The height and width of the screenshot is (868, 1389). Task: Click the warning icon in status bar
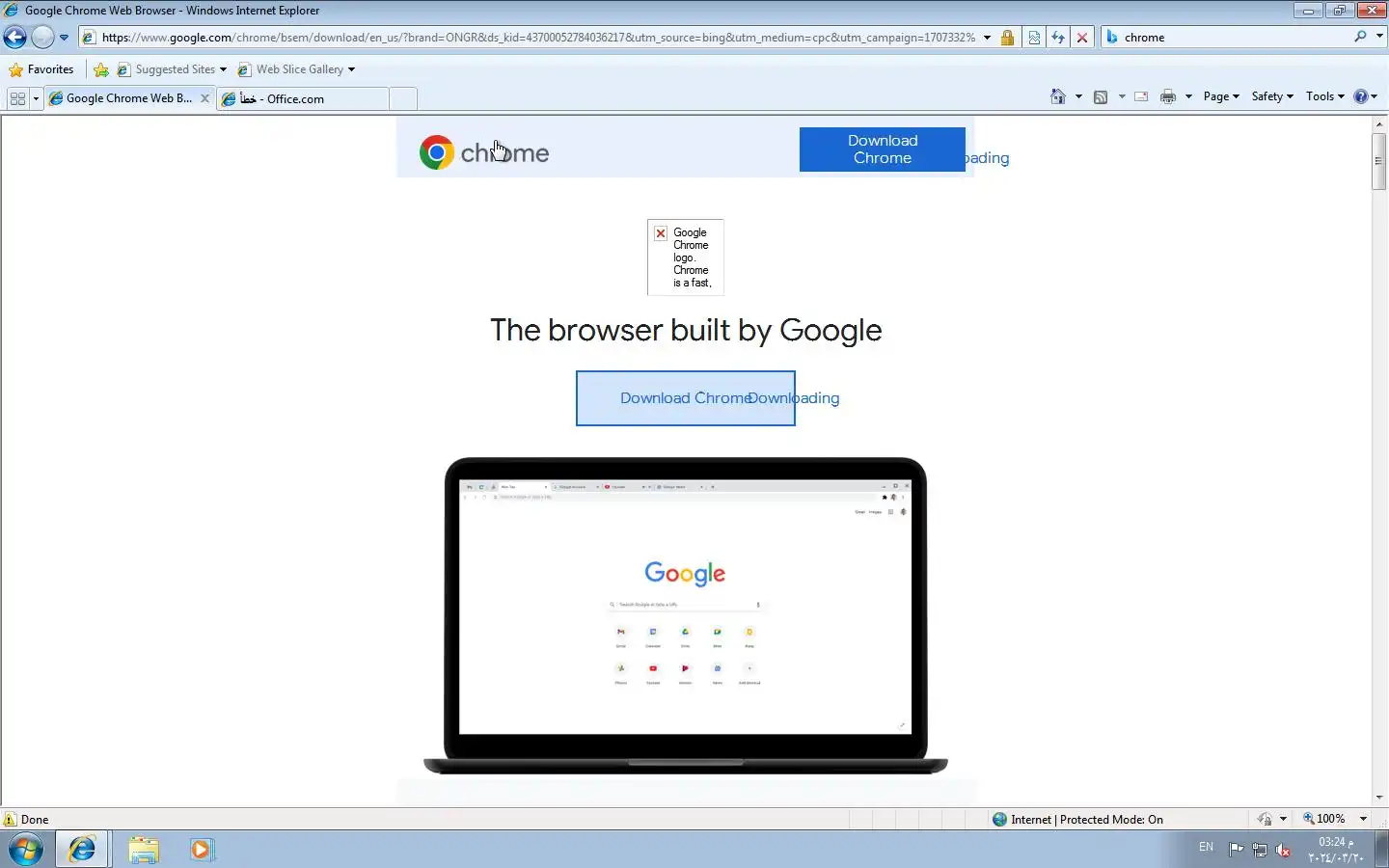(x=11, y=820)
